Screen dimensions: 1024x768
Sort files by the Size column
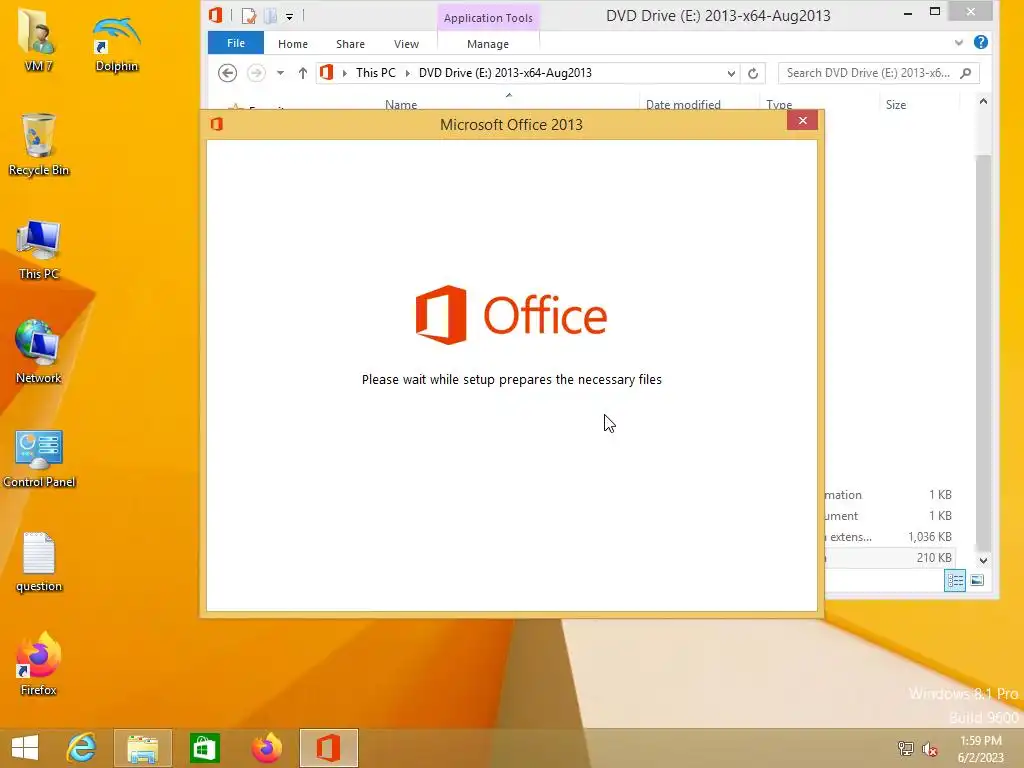(x=895, y=104)
